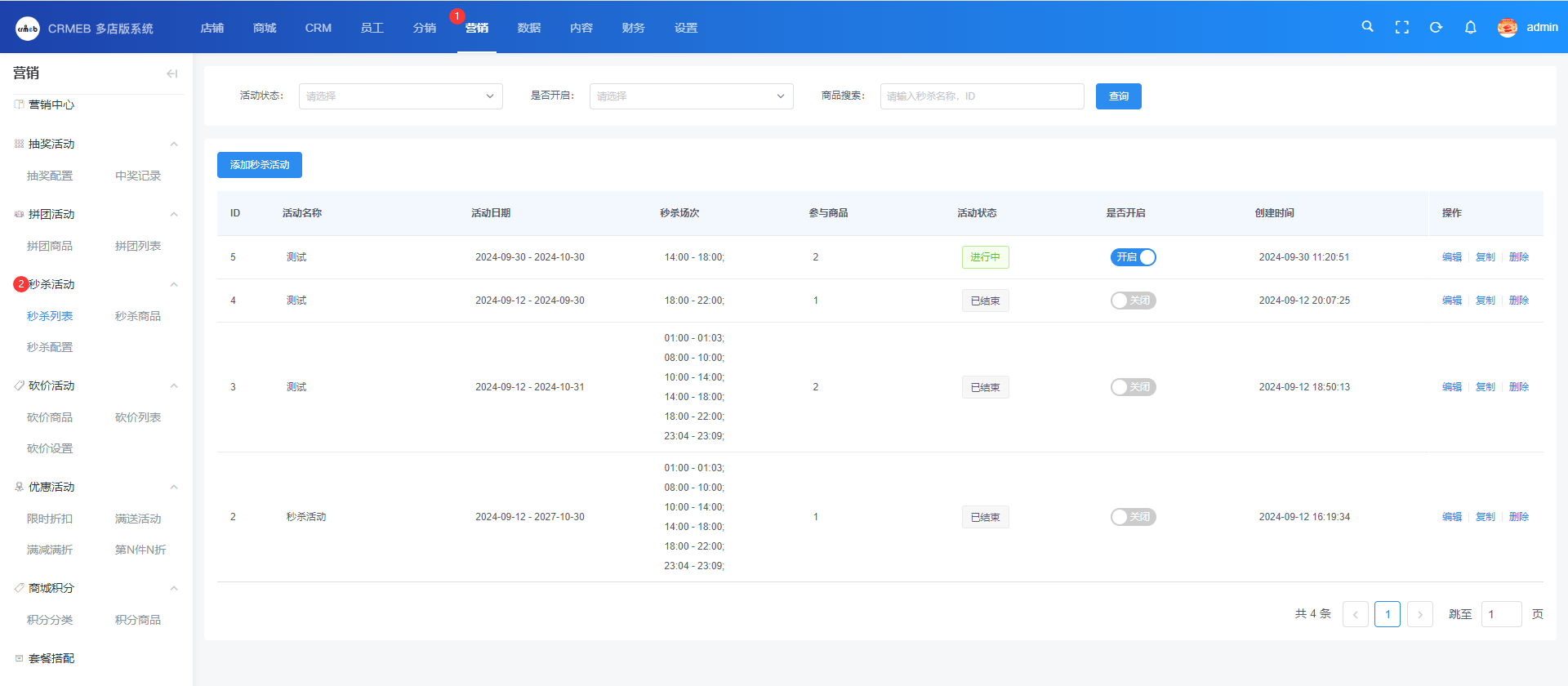This screenshot has height=686, width=1568.
Task: Open the 是否开启 dropdown
Action: [x=691, y=96]
